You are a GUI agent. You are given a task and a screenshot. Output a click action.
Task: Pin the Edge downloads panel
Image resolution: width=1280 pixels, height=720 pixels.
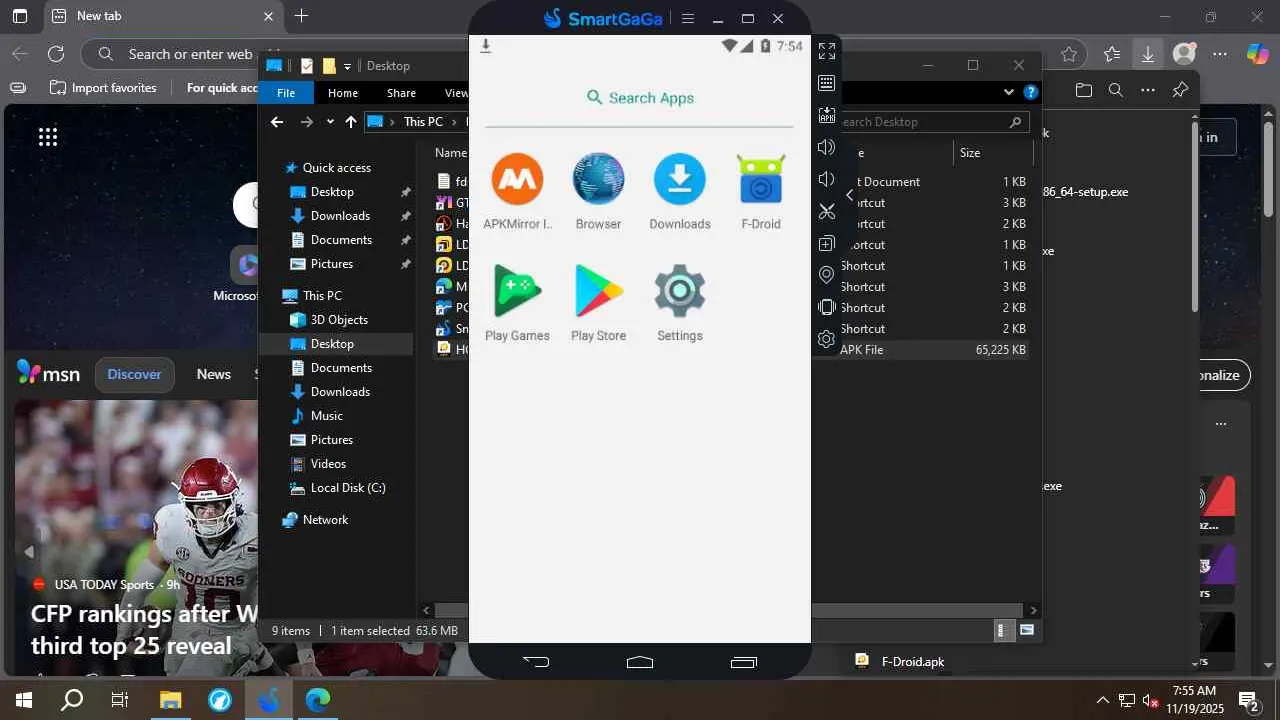tap(1180, 90)
